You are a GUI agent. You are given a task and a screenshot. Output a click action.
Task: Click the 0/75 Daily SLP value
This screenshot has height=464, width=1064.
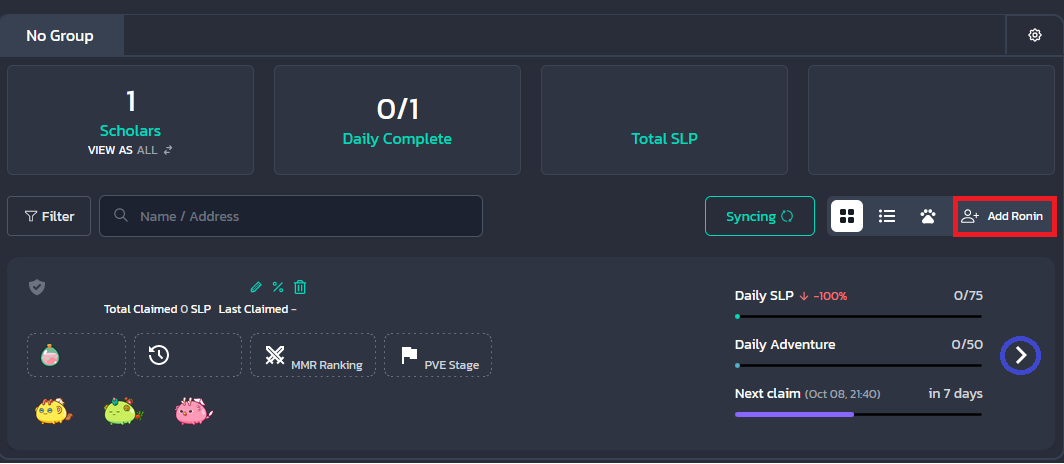(968, 295)
